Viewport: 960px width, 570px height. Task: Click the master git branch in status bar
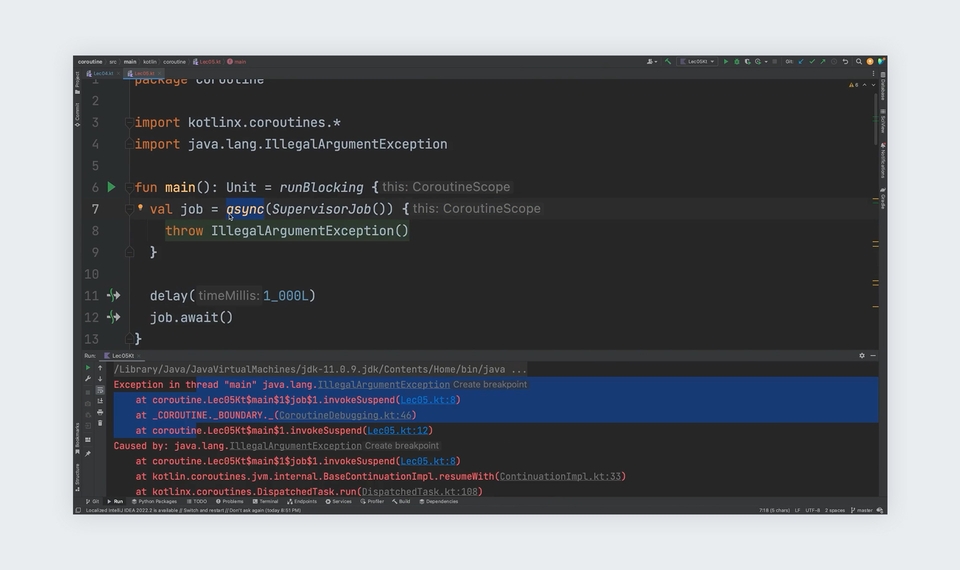point(861,510)
